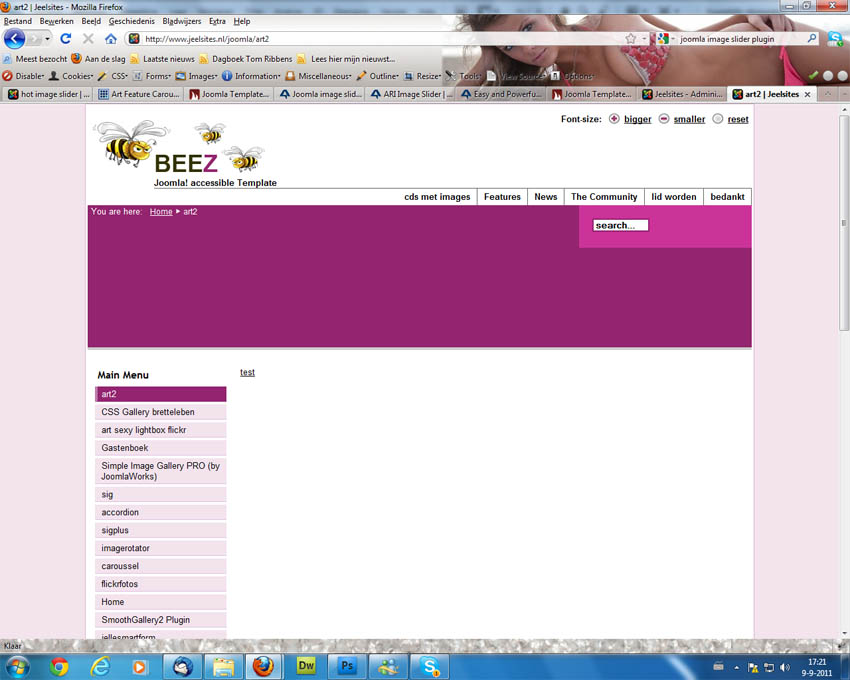Click the site identity icon beside the URL
The width and height of the screenshot is (850, 680).
134,39
